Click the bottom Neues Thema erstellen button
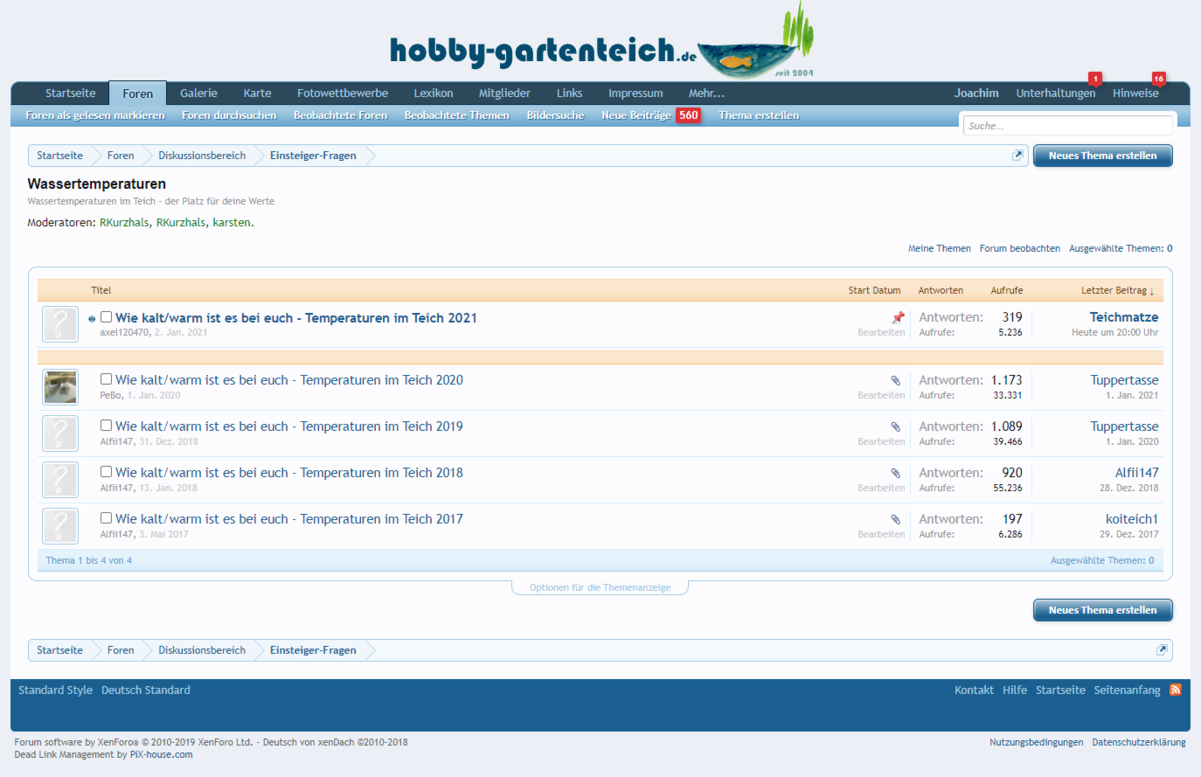Image resolution: width=1201 pixels, height=777 pixels. (1102, 610)
